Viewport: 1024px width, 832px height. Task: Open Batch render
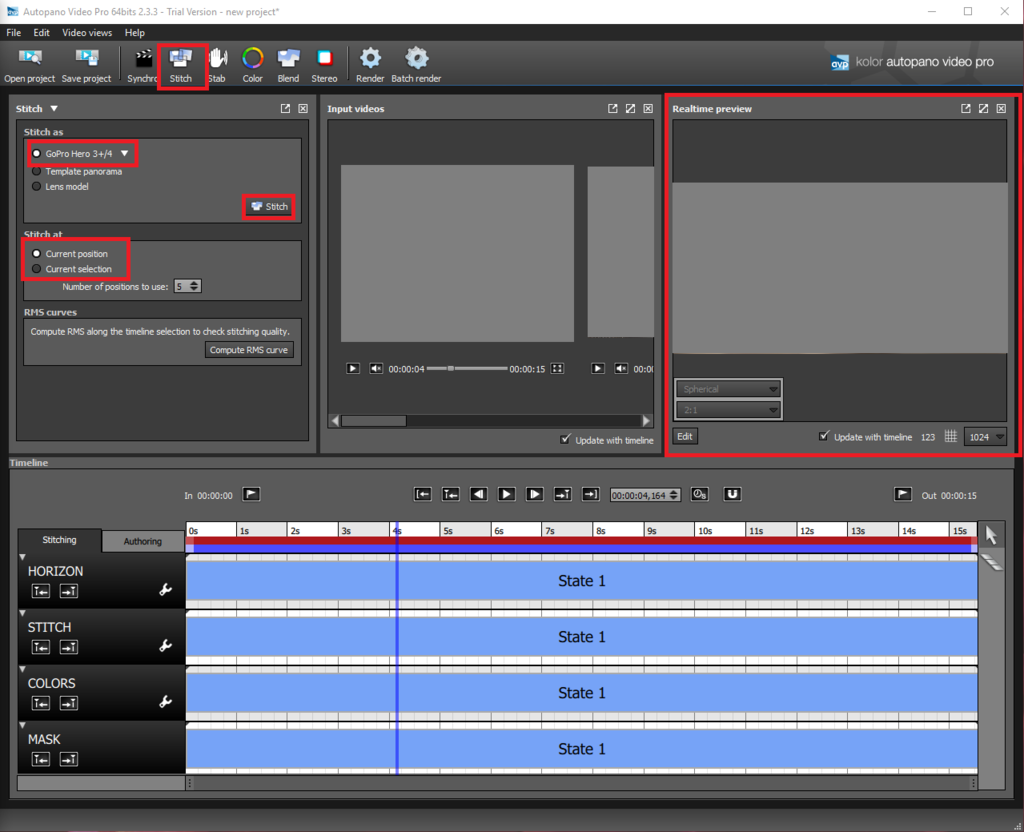[416, 65]
